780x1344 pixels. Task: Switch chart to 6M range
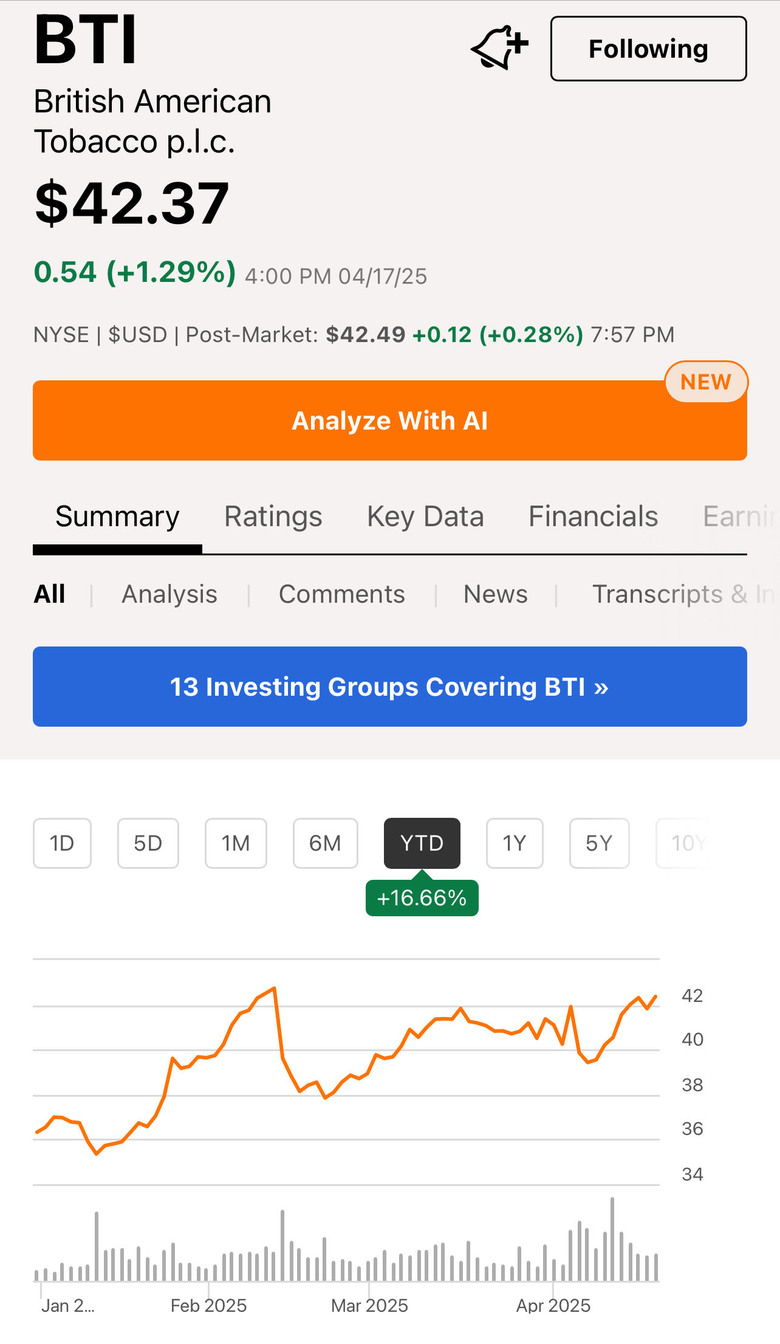click(324, 843)
